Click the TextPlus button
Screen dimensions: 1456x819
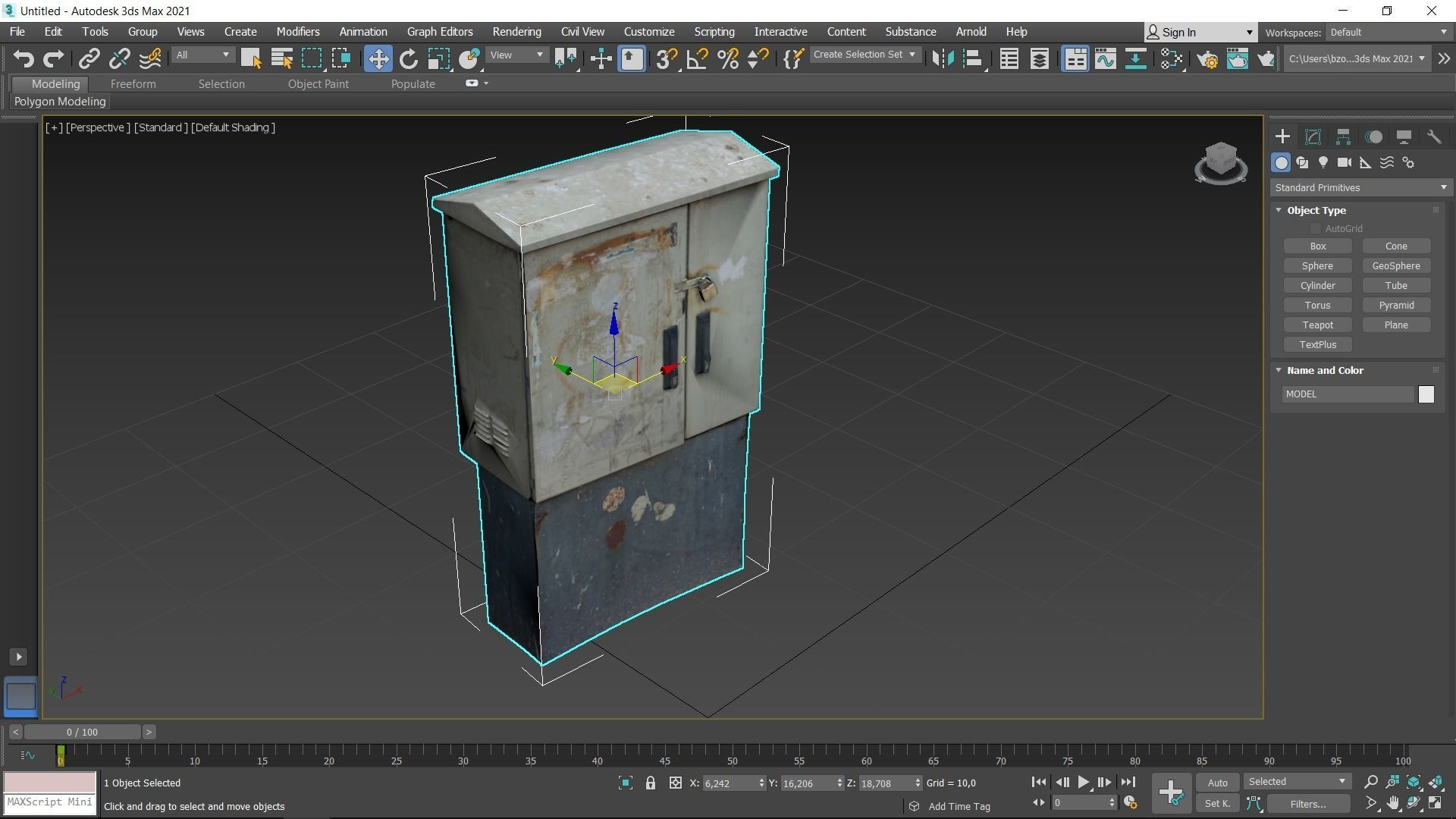pos(1317,345)
